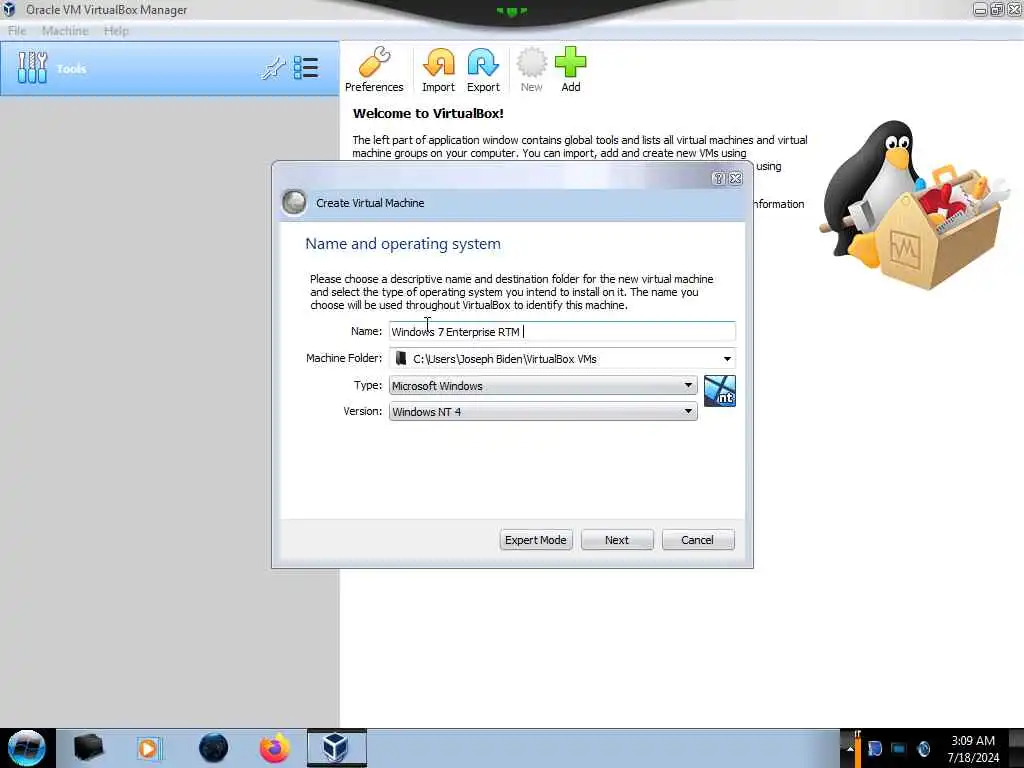The width and height of the screenshot is (1024, 768).
Task: Click the VirtualBox taskbar button
Action: (336, 748)
